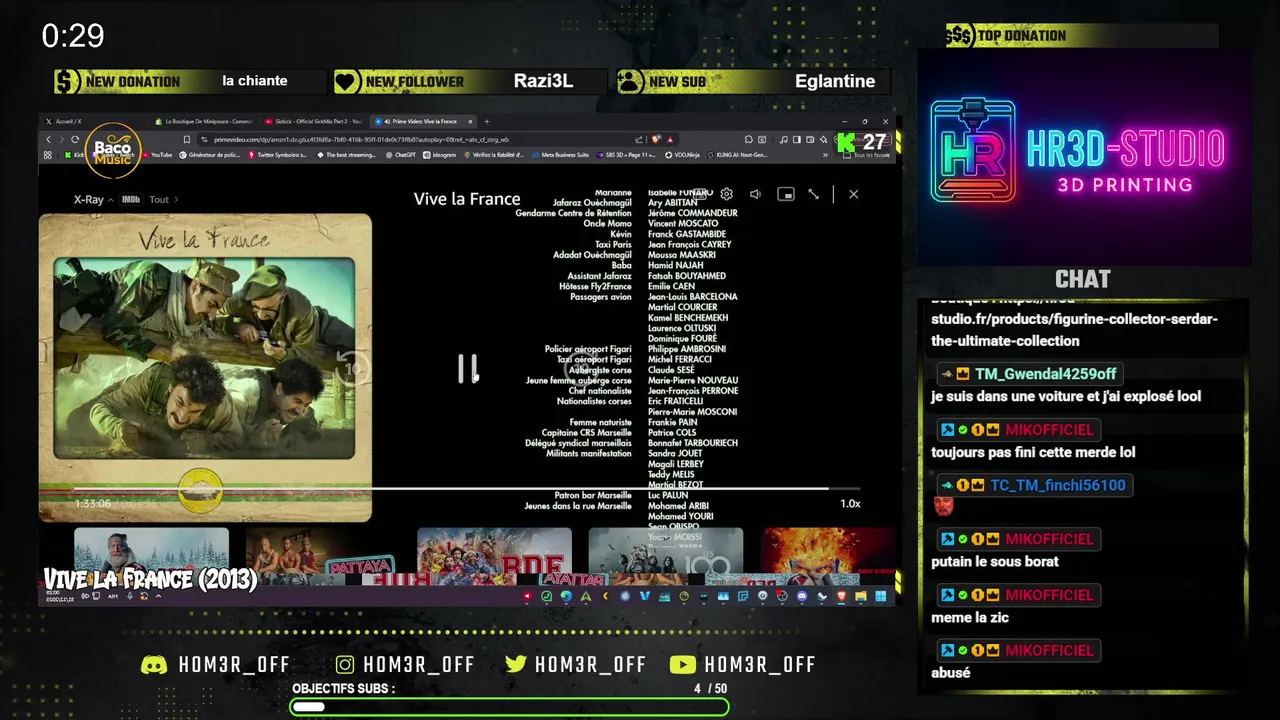Pause the movie playback
The image size is (1280, 720).
pos(468,369)
